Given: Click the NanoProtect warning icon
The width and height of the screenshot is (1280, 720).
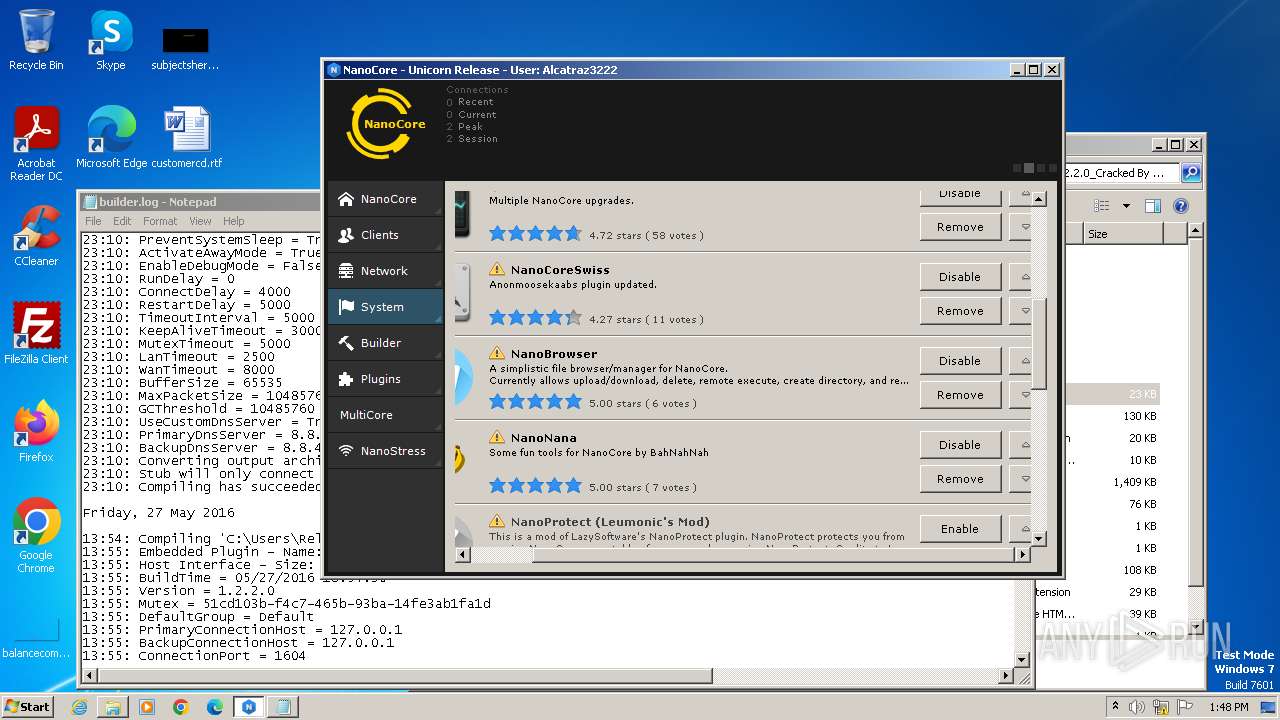Looking at the screenshot, I should (x=497, y=522).
